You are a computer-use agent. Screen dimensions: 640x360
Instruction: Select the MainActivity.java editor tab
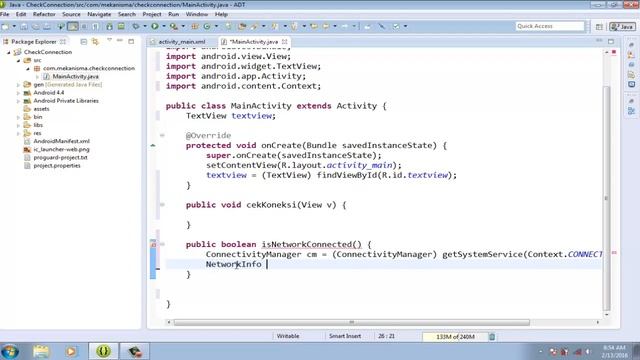254,42
